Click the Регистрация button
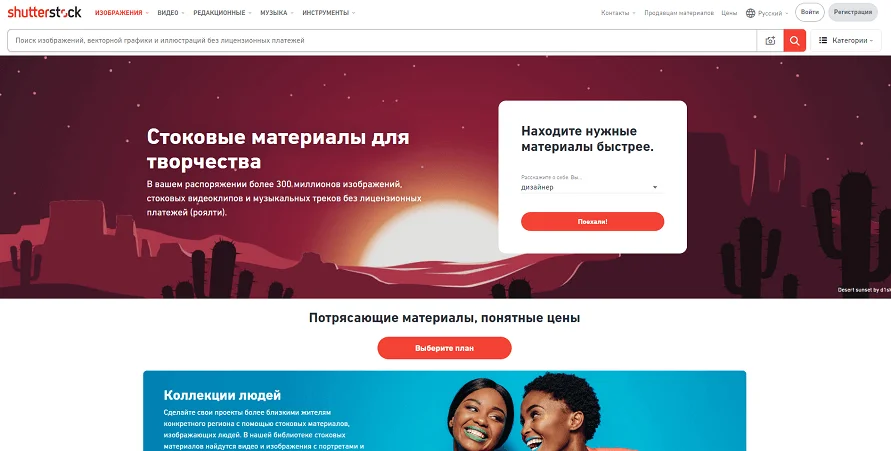Viewport: 891px width, 451px height. pos(853,12)
